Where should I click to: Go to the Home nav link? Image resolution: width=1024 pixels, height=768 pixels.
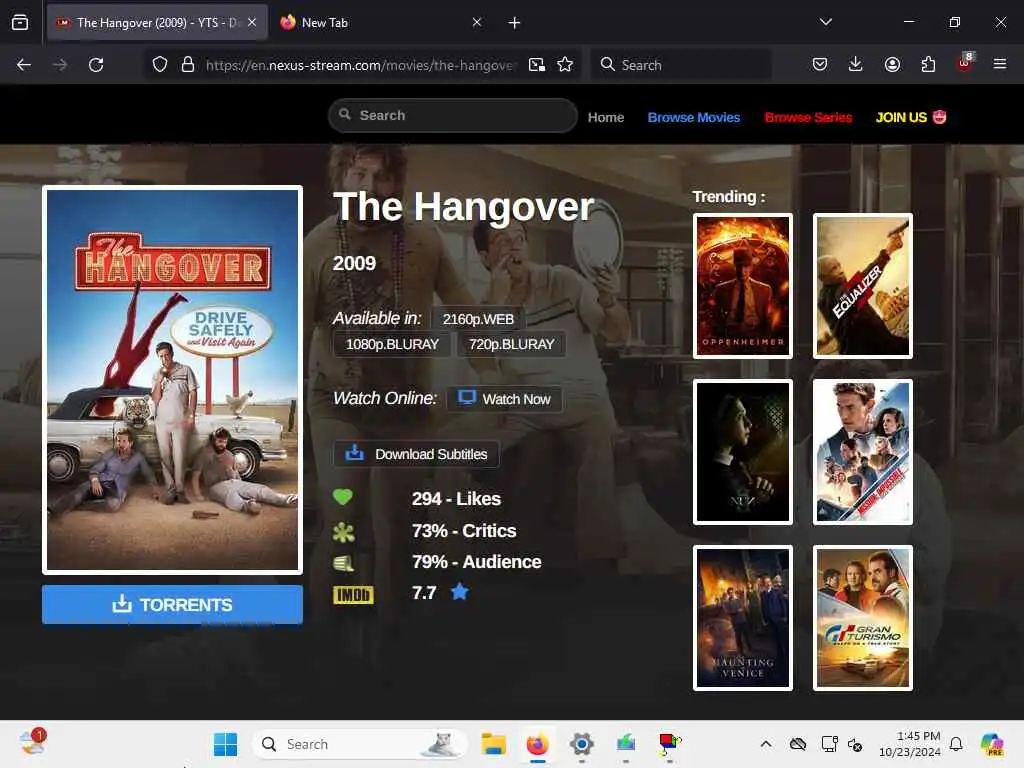(x=606, y=118)
